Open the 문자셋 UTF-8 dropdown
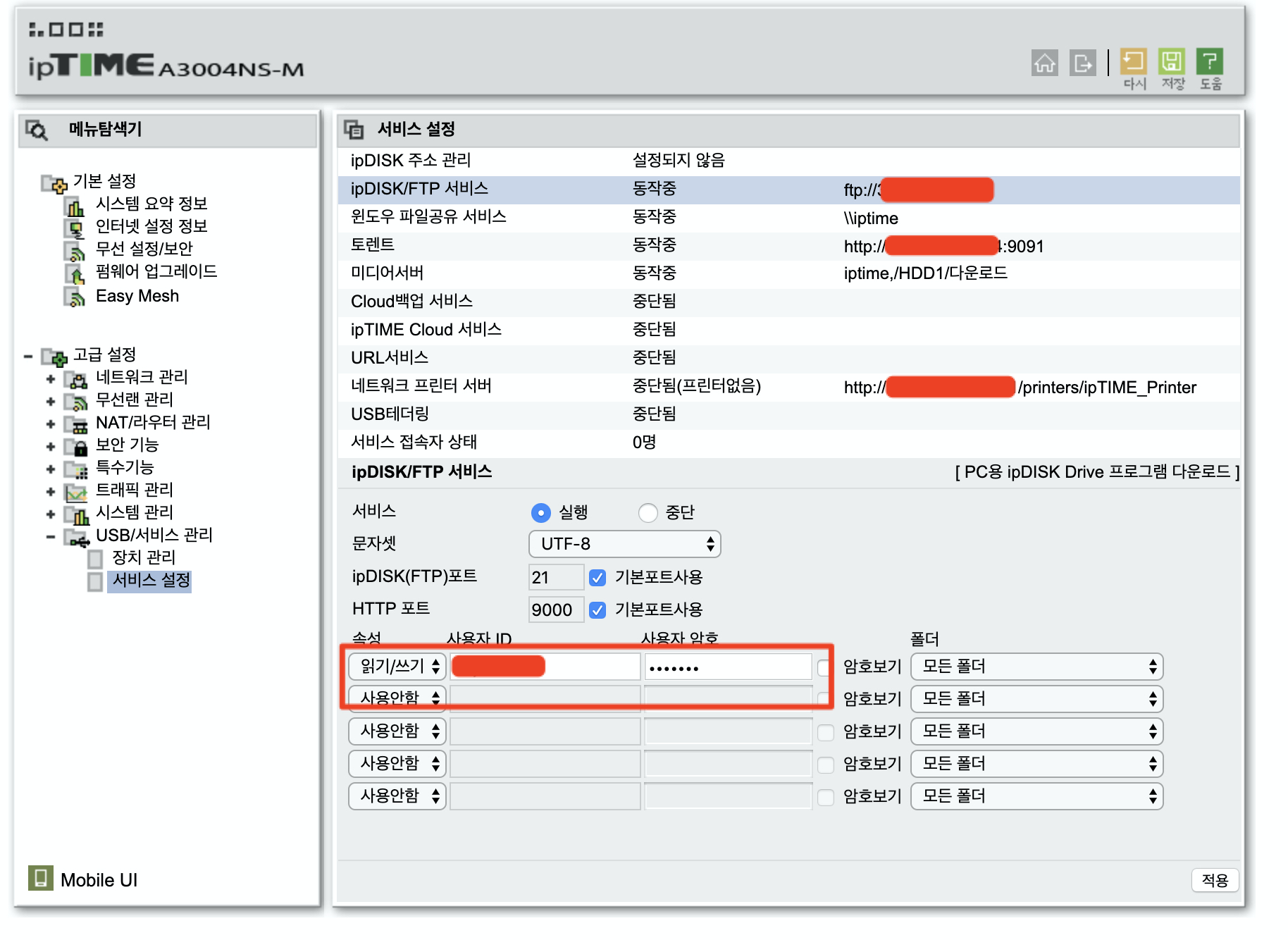 625,544
